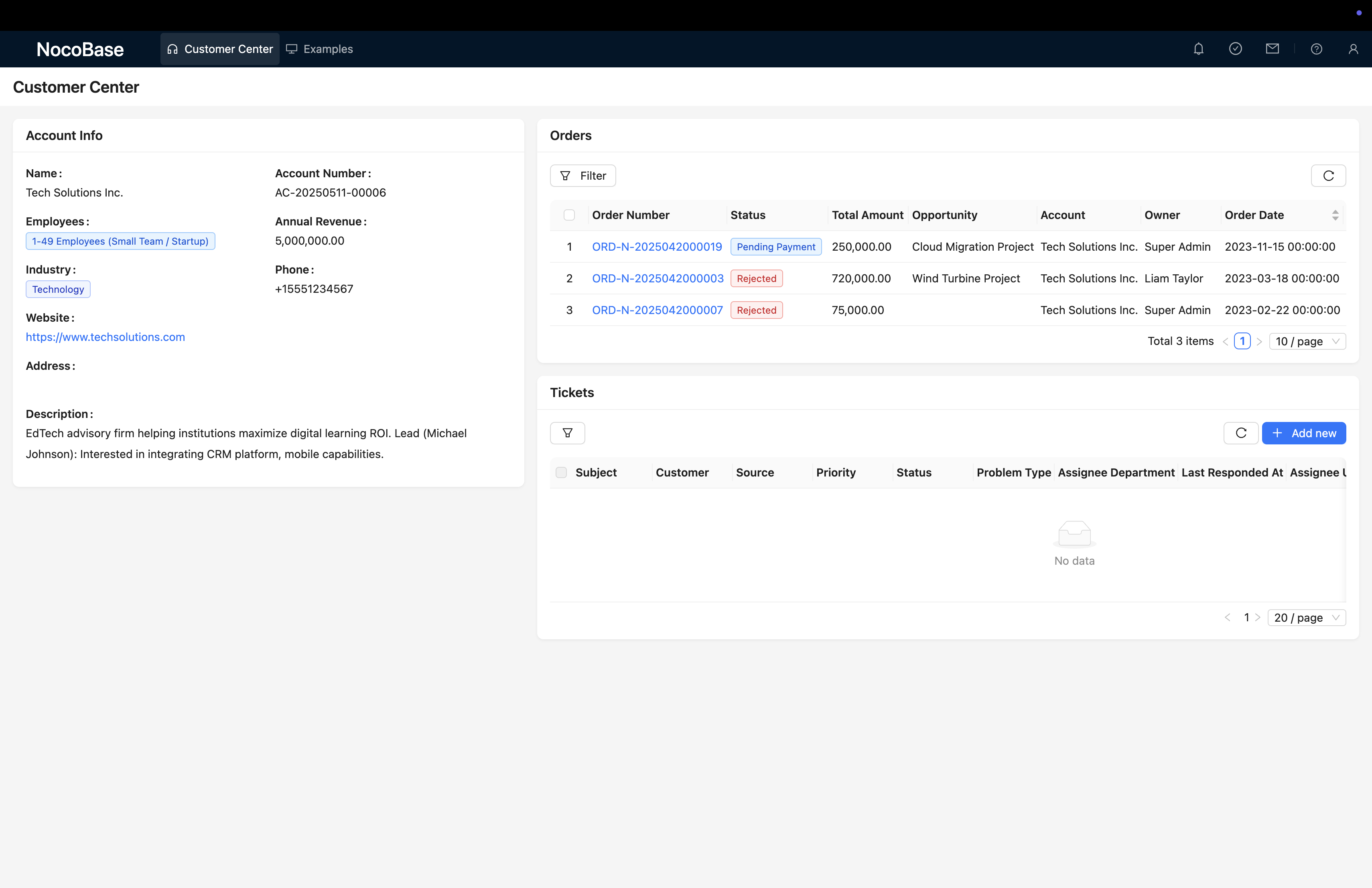1372x888 pixels.
Task: Click the Orders Filter button
Action: click(583, 176)
